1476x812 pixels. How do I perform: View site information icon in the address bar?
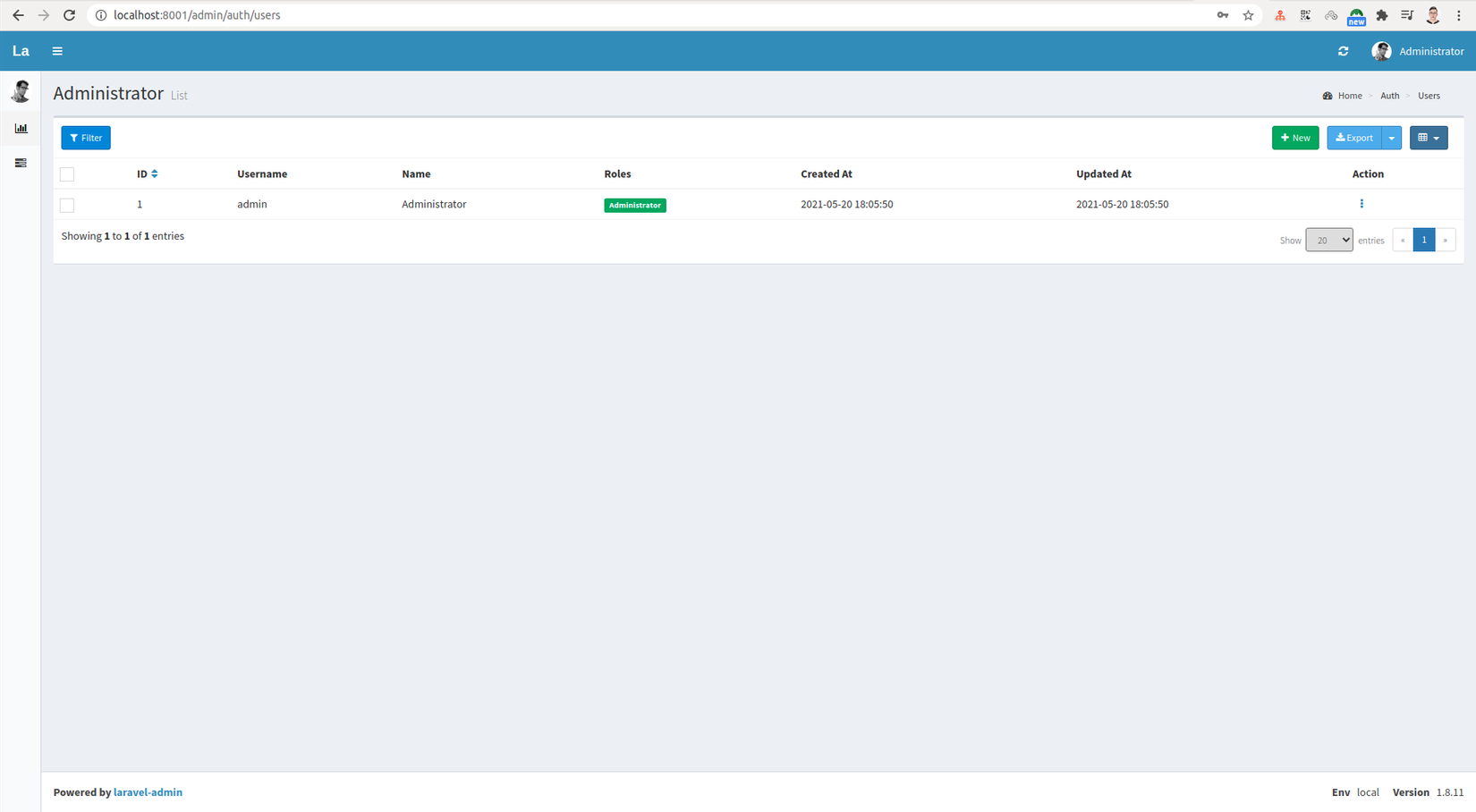pyautogui.click(x=101, y=15)
